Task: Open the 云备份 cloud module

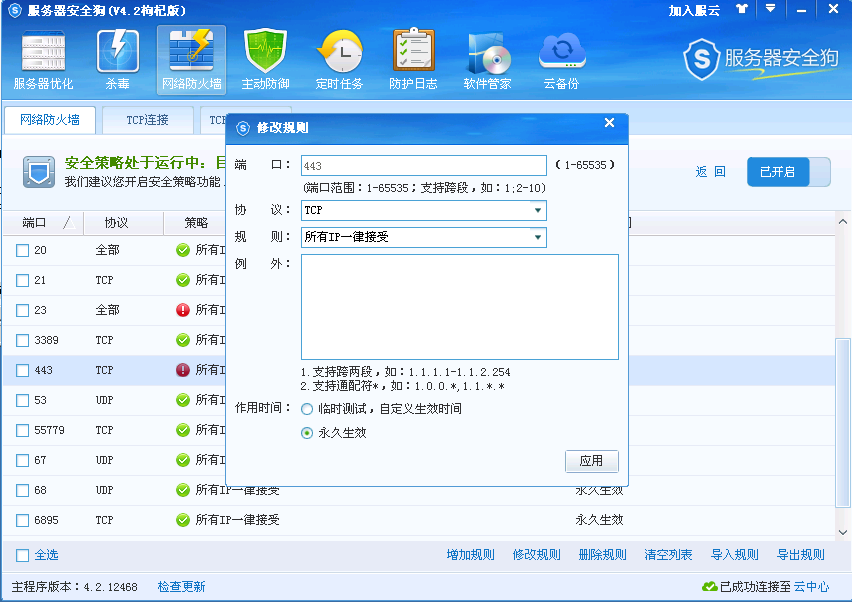Action: coord(561,60)
